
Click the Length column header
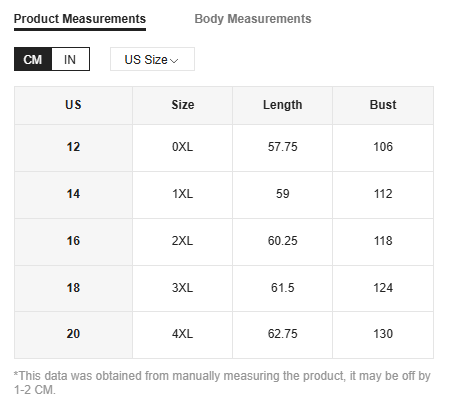coord(283,105)
